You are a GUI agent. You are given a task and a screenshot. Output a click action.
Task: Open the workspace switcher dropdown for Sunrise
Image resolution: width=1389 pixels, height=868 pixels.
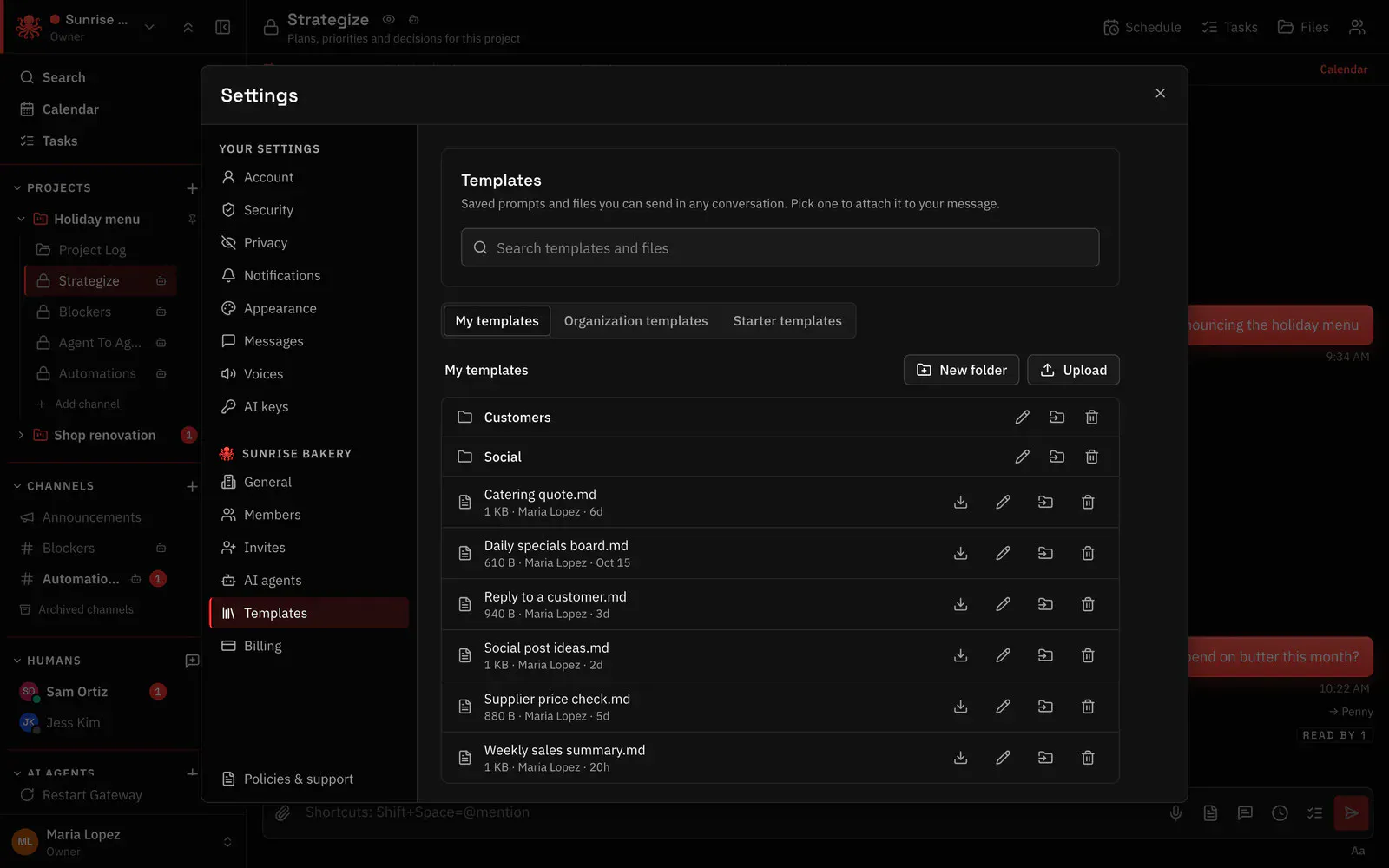pos(149,27)
